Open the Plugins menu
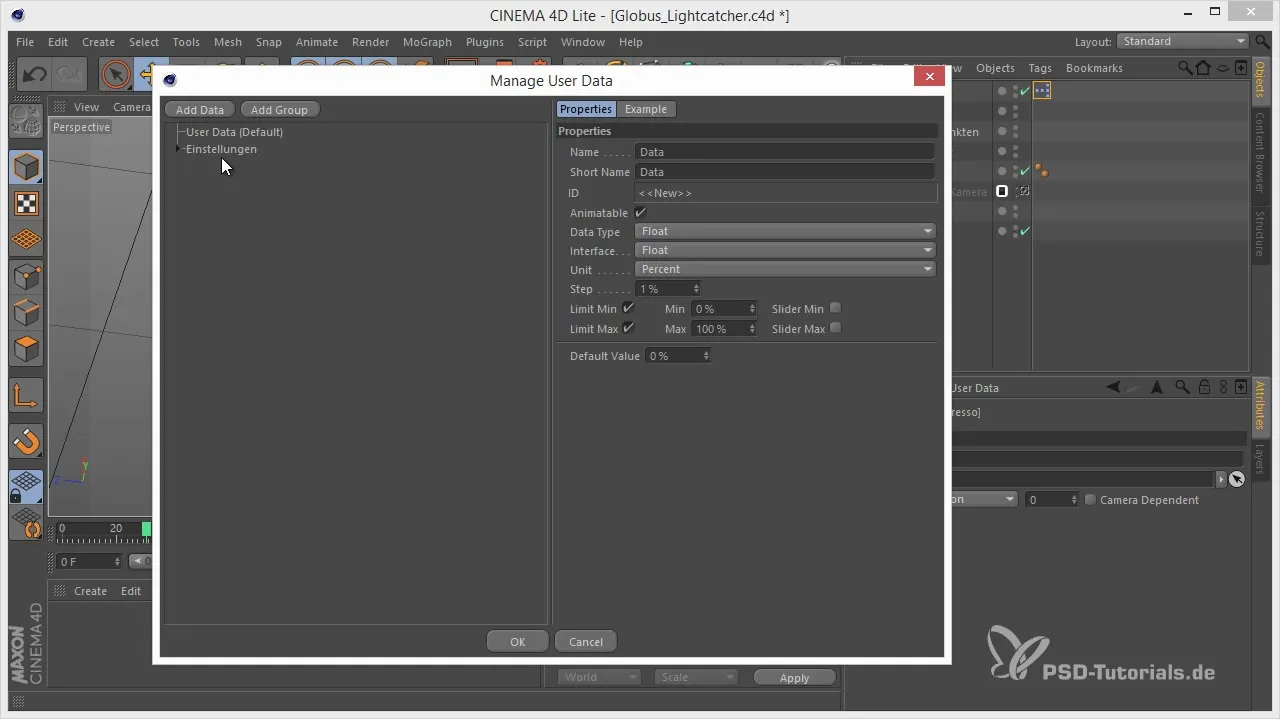The height and width of the screenshot is (720, 1280). [x=485, y=42]
